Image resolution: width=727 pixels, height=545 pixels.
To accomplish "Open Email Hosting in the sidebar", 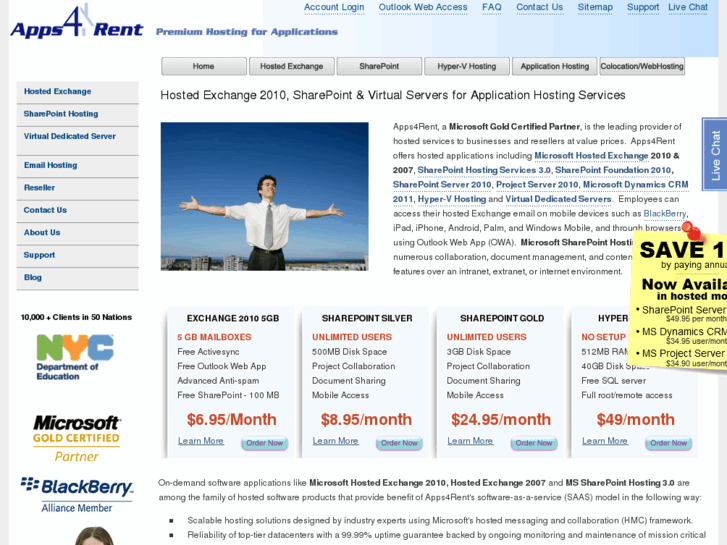I will pyautogui.click(x=77, y=166).
